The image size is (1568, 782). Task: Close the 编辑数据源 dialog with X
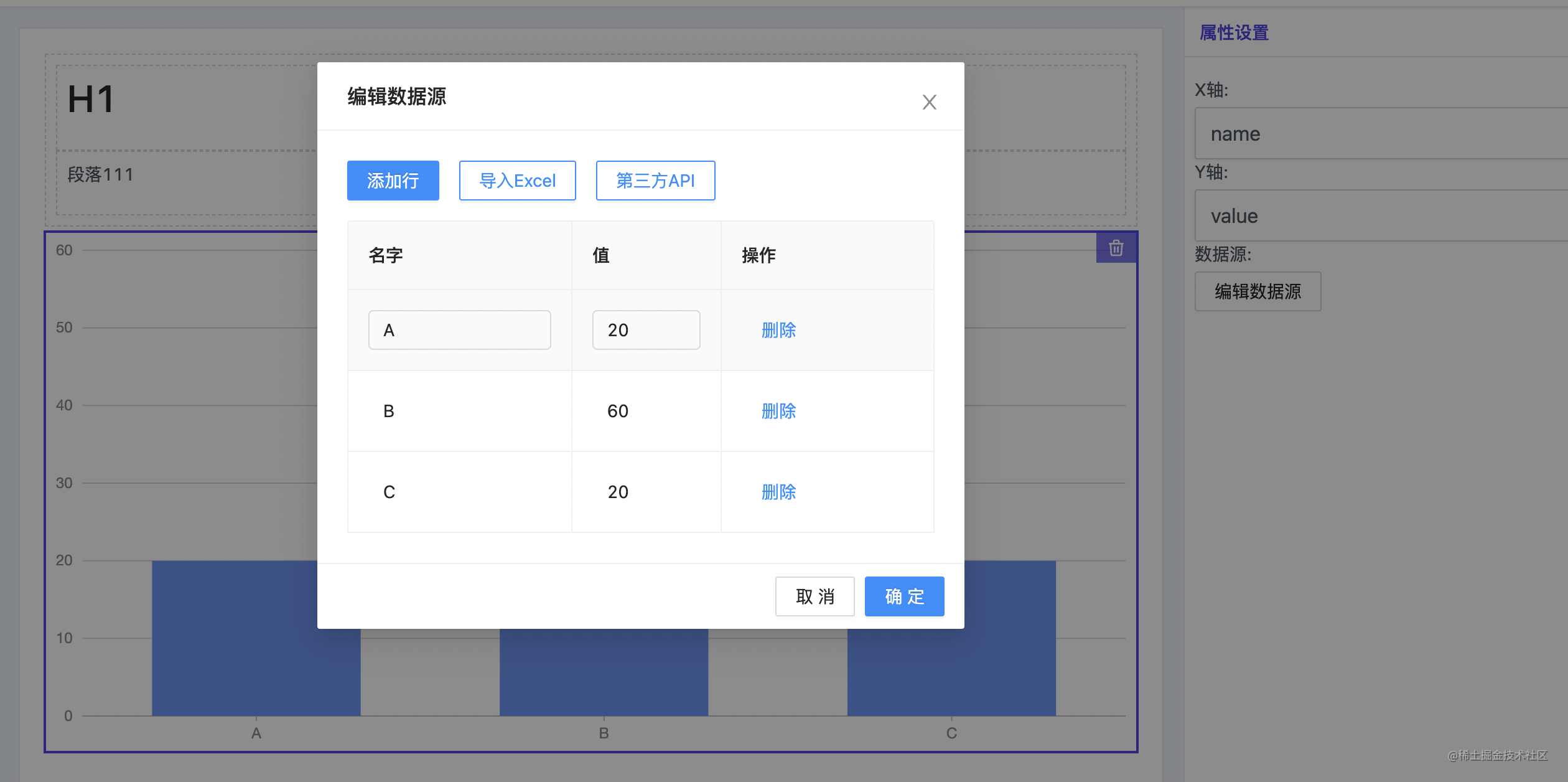(x=929, y=102)
